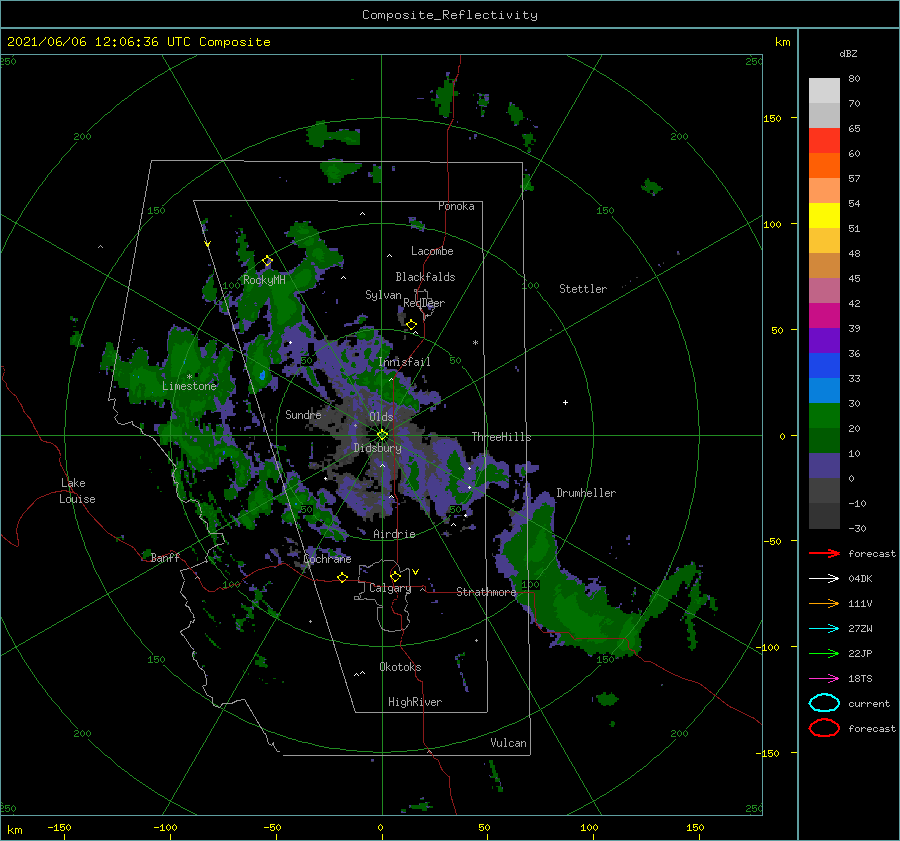Click the cyan 'current' ellipse icon

(x=824, y=703)
